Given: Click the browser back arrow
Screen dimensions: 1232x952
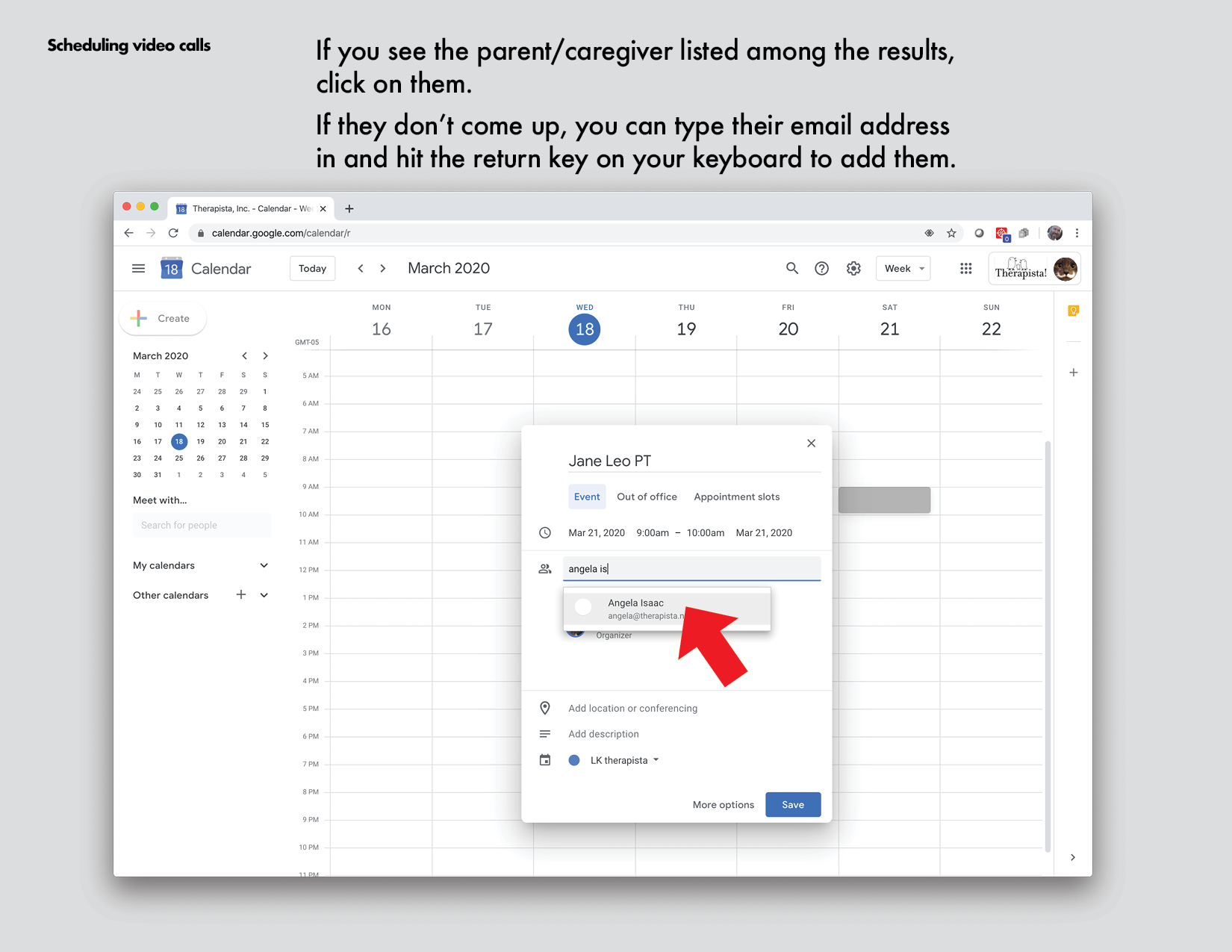Looking at the screenshot, I should 128,233.
